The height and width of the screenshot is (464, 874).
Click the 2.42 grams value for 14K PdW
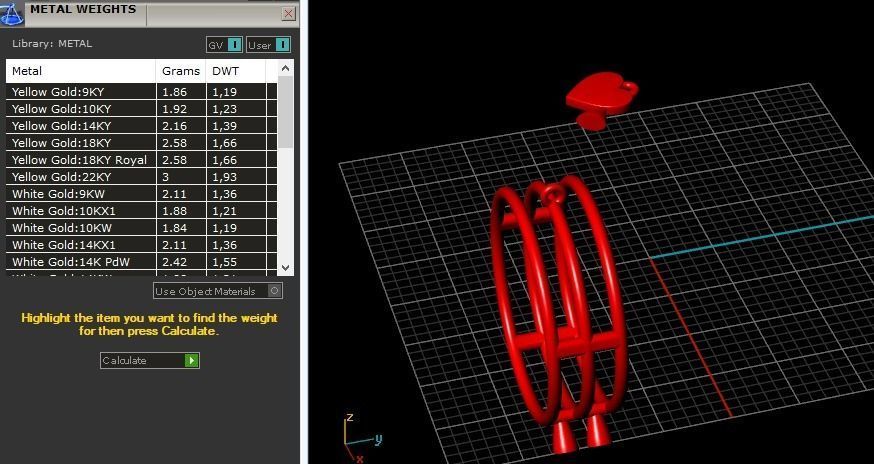[174, 262]
